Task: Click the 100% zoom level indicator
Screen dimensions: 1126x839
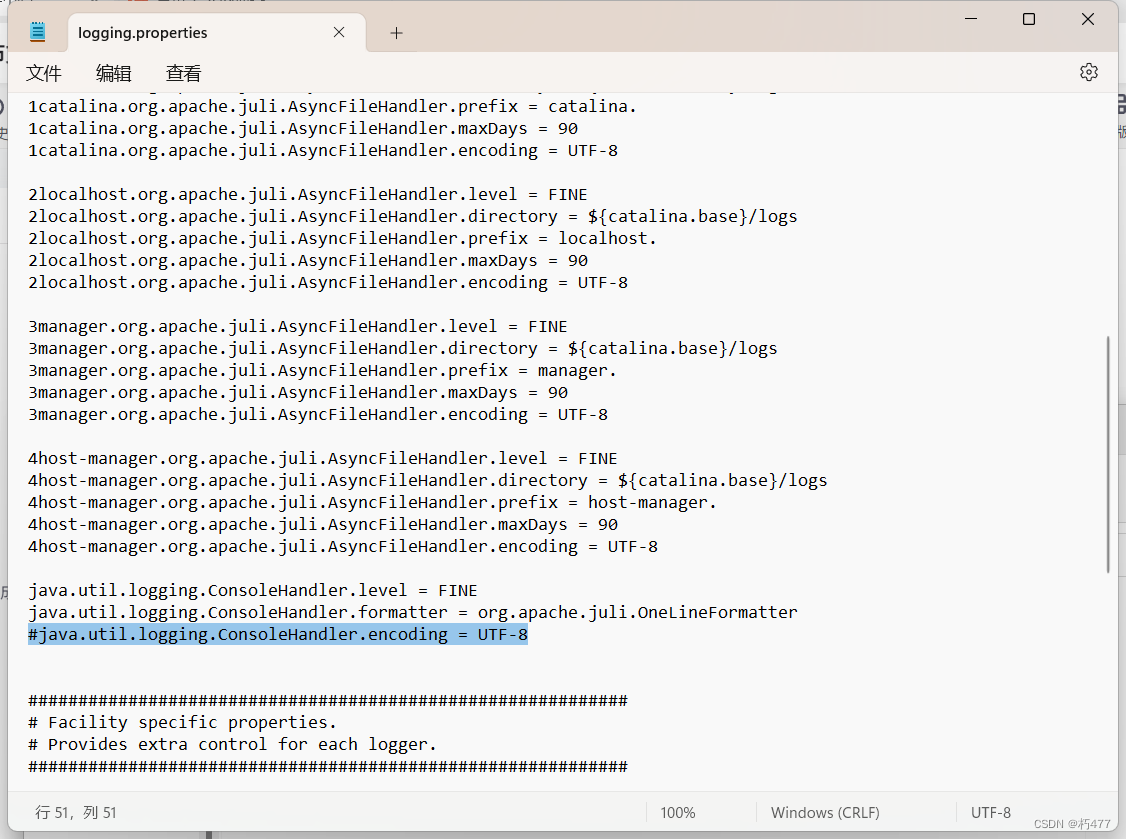Action: 678,812
